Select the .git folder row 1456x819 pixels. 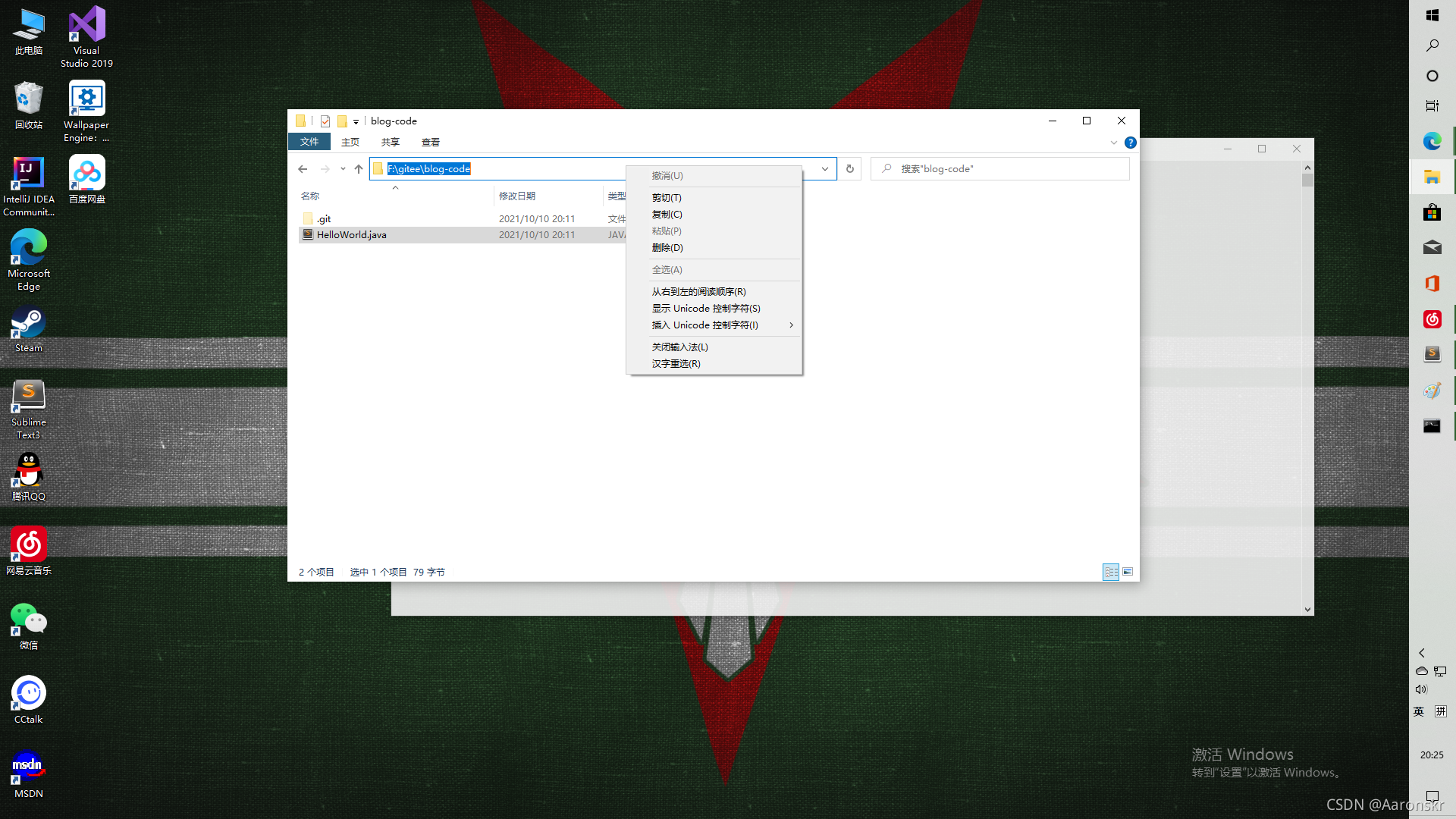[463, 218]
